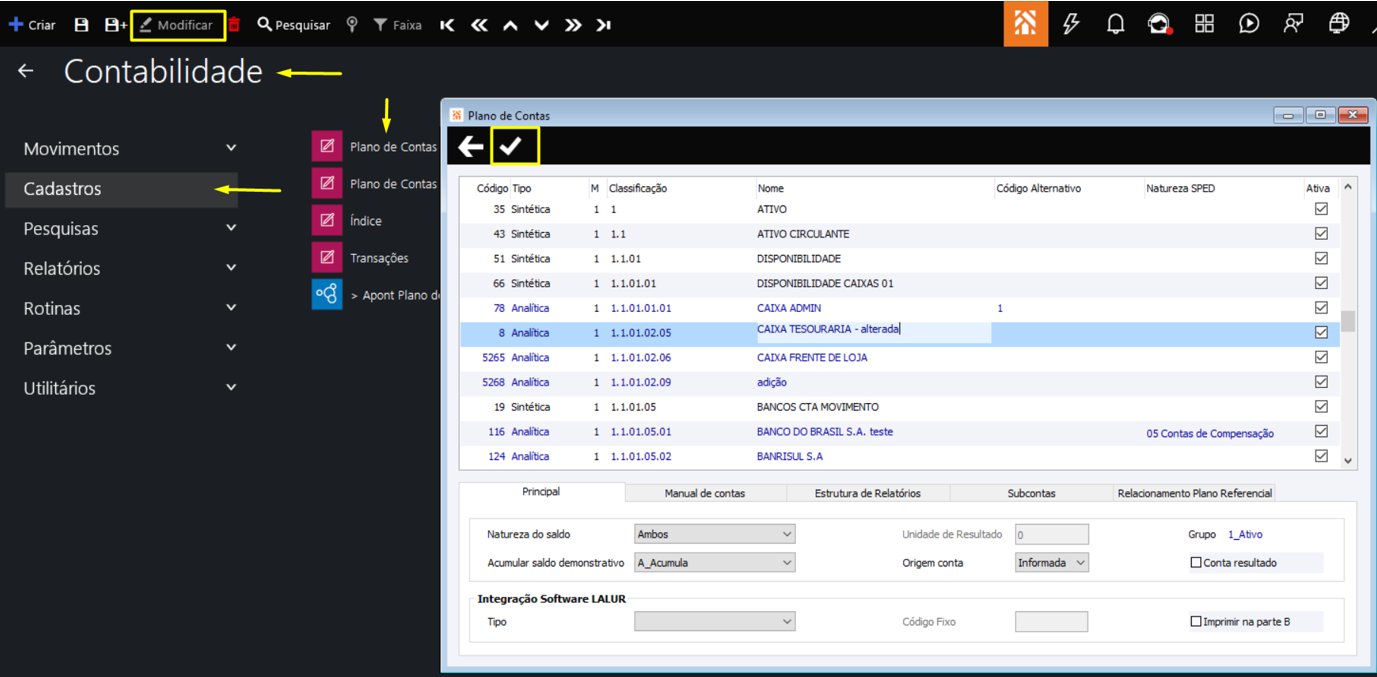1377x677 pixels.
Task: Enable the Conta resultado checkbox
Action: (x=1196, y=563)
